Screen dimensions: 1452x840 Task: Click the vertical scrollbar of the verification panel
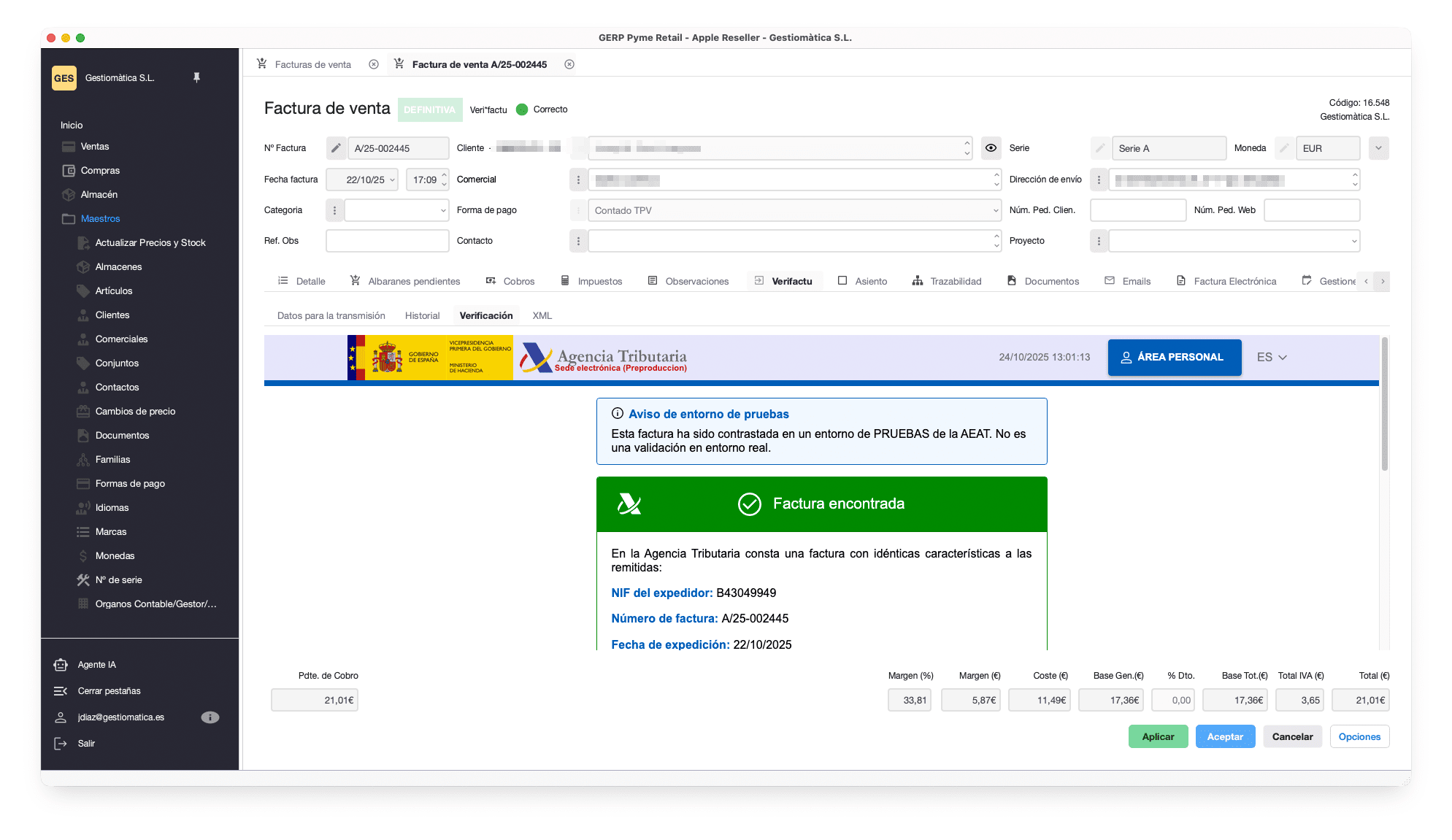(1384, 404)
